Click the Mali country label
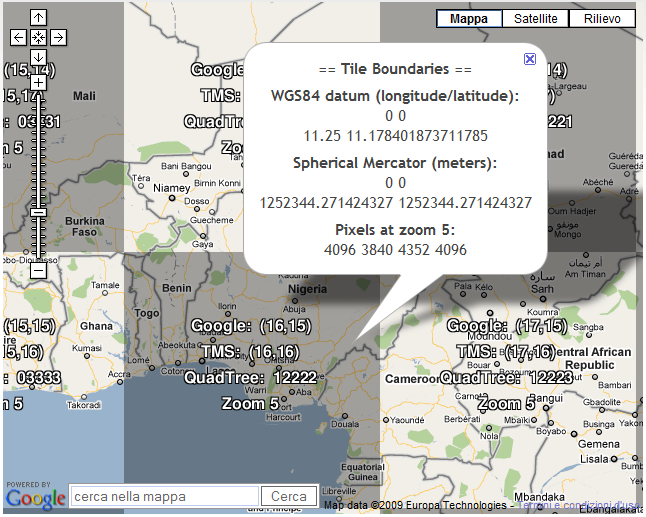Viewport: 646px width, 517px height. 84,96
